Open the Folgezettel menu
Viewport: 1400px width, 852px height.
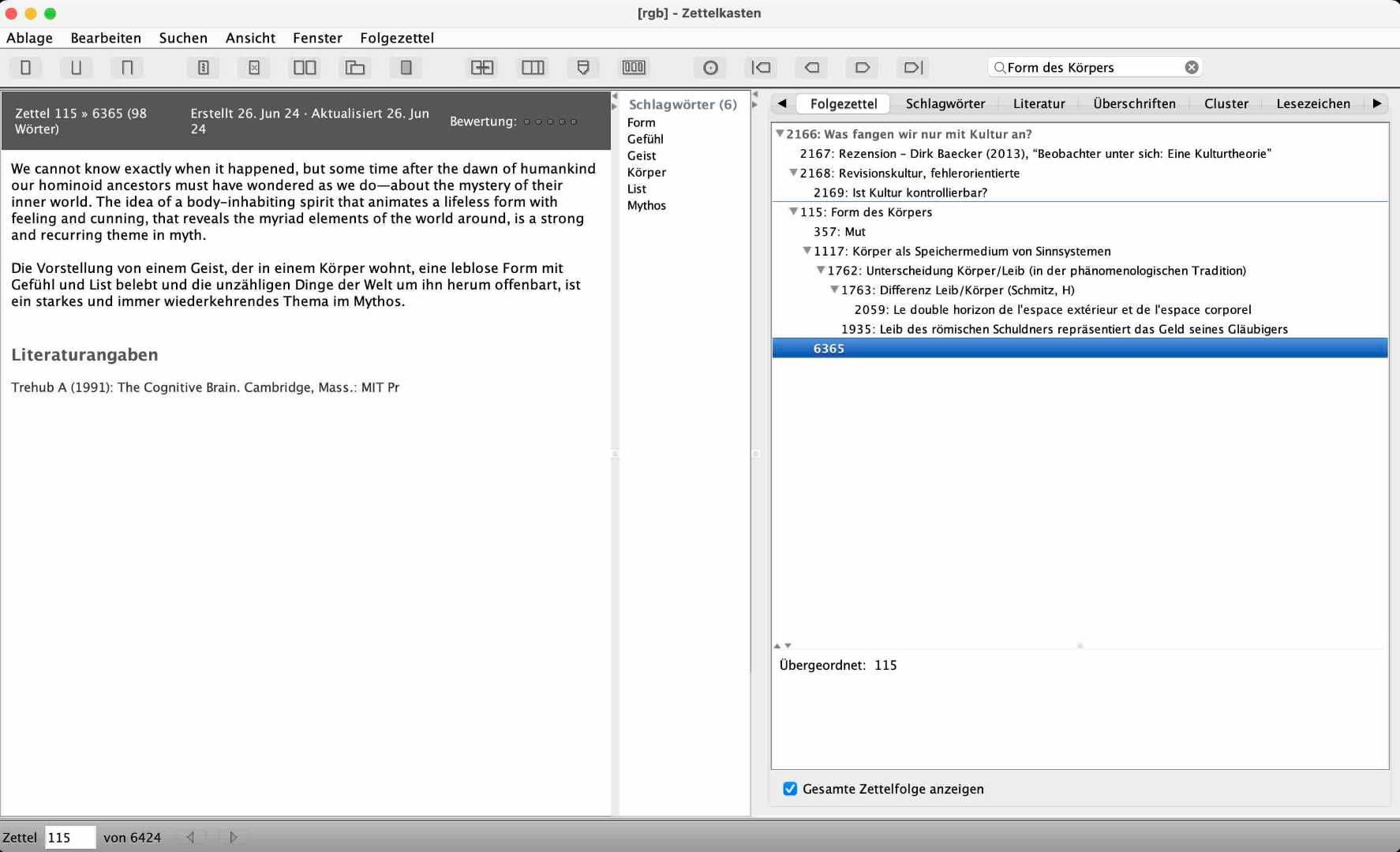[397, 38]
